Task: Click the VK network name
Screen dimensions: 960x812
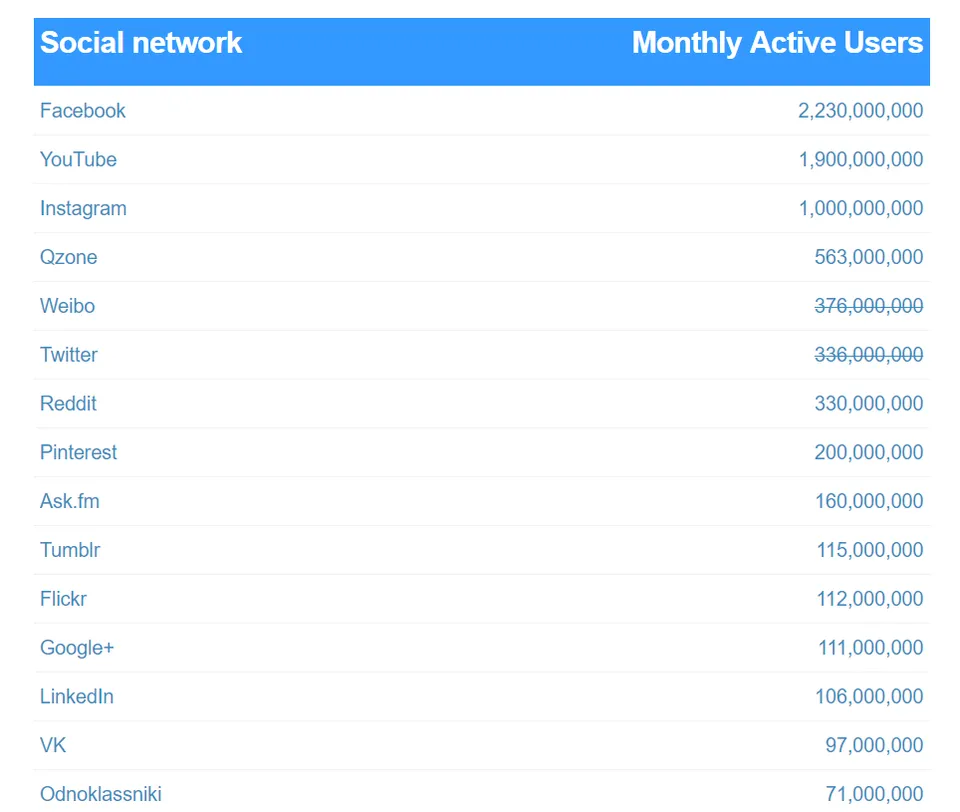Action: 53,746
